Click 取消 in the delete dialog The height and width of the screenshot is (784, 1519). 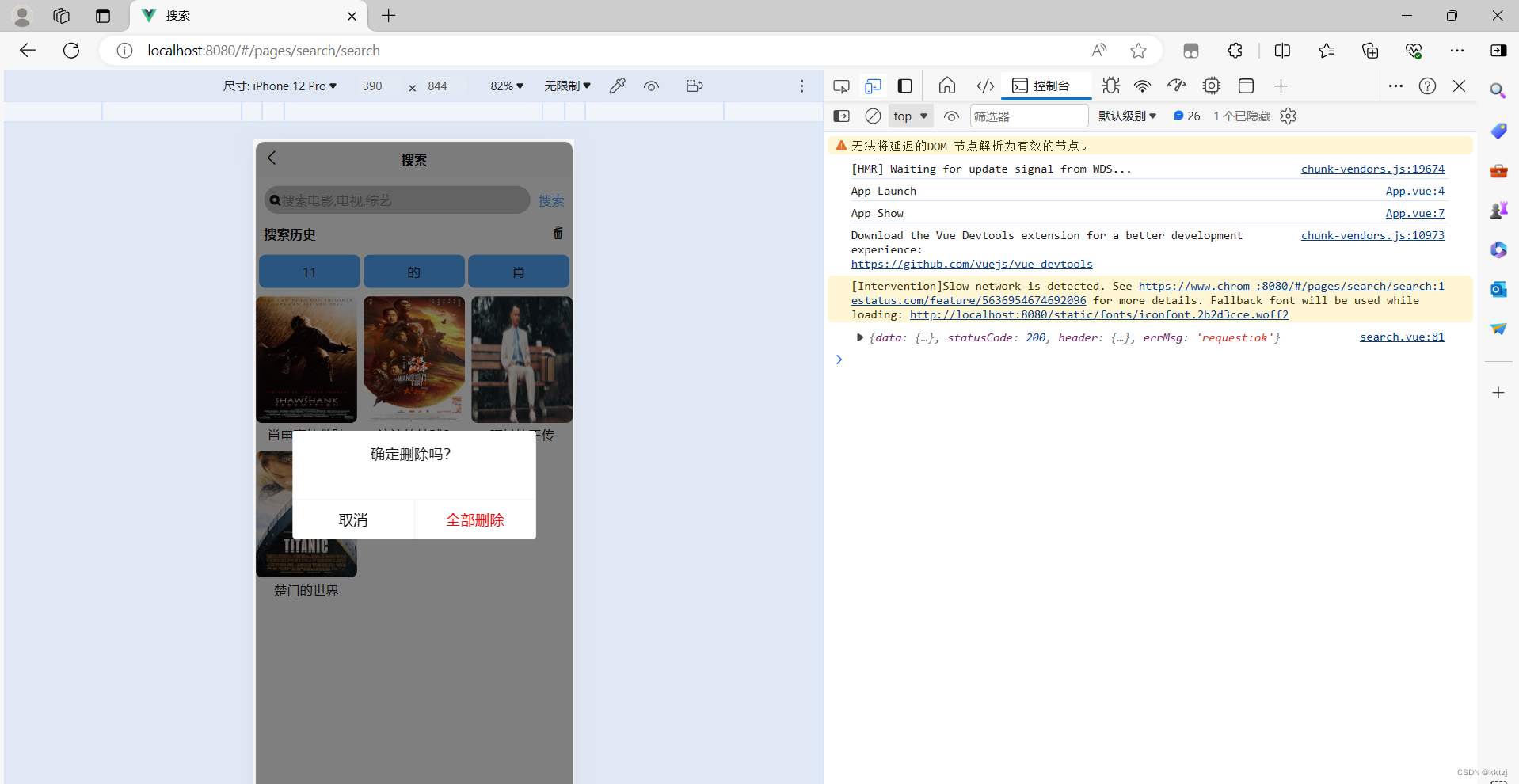pyautogui.click(x=353, y=519)
